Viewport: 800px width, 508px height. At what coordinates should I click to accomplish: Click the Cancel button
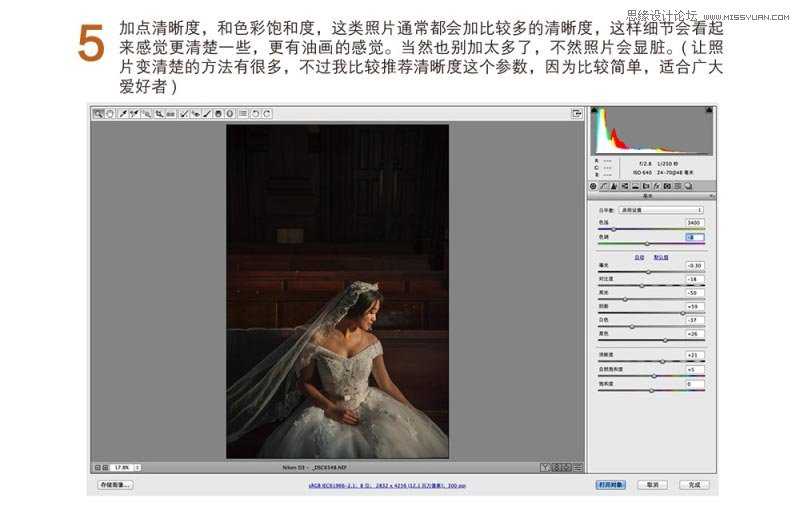(653, 485)
